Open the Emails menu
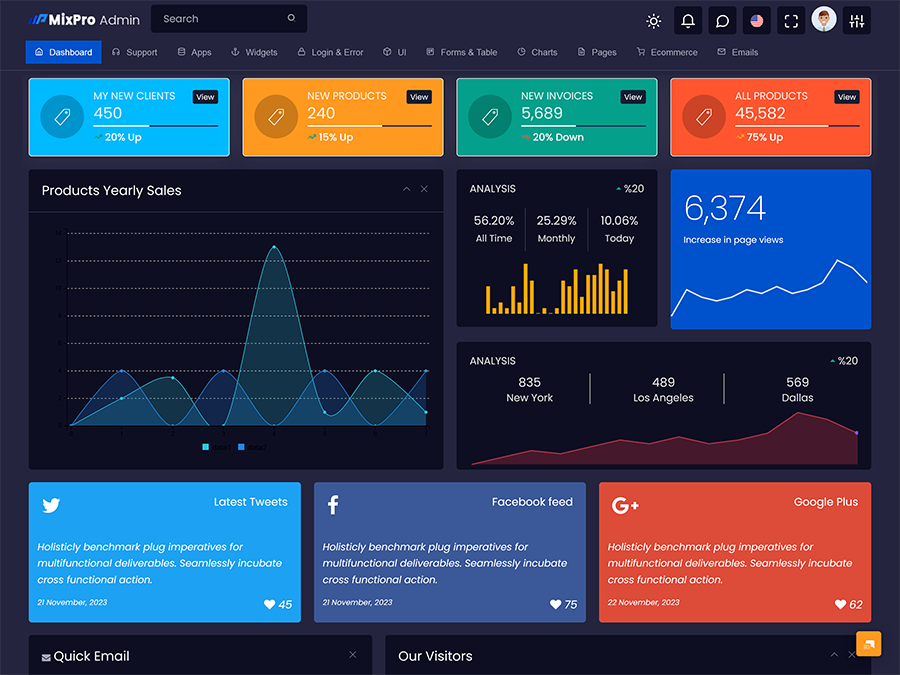Screen dimensions: 900x675 [738, 52]
